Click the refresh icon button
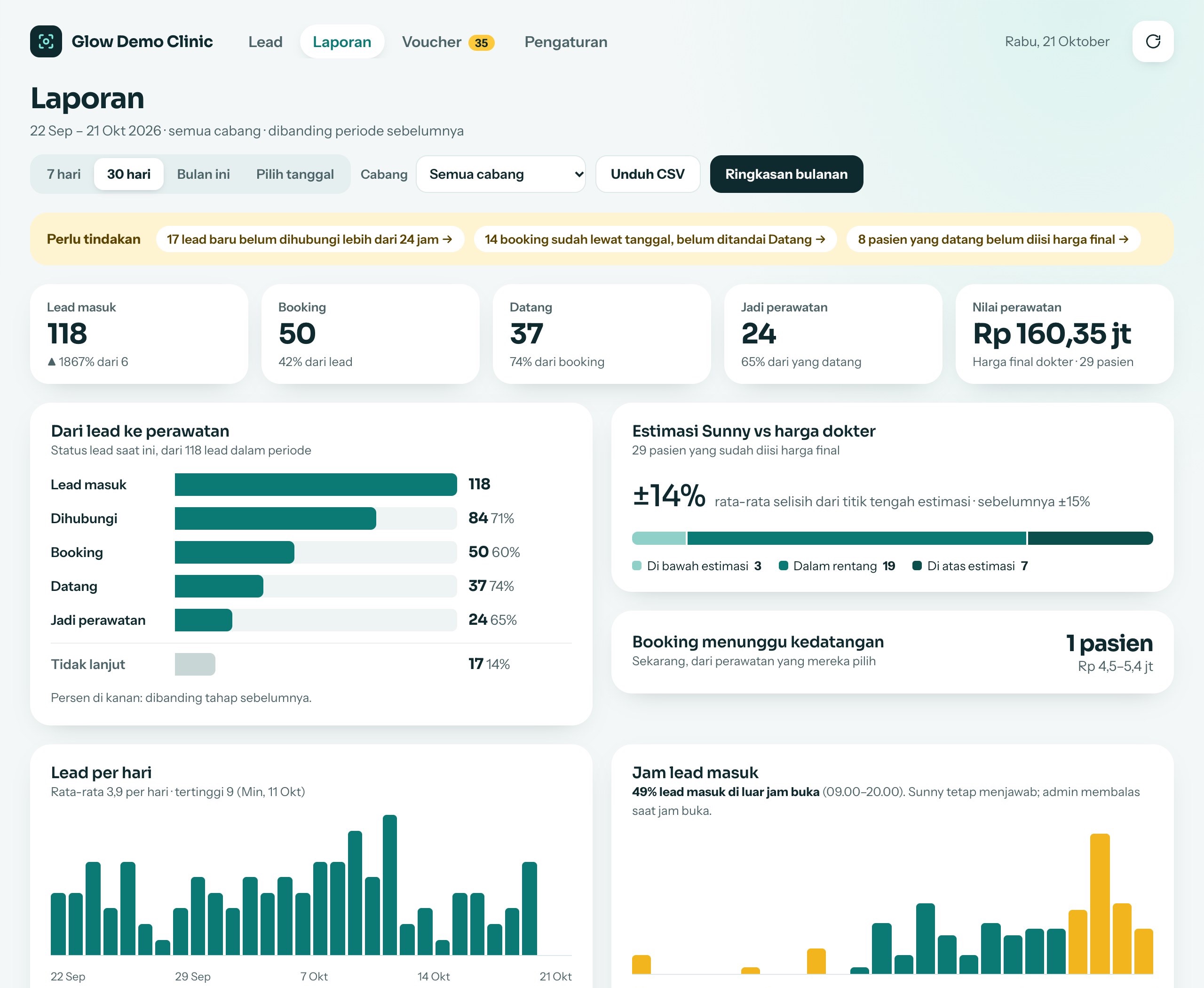Screen dimensions: 1204x988 click(1153, 41)
